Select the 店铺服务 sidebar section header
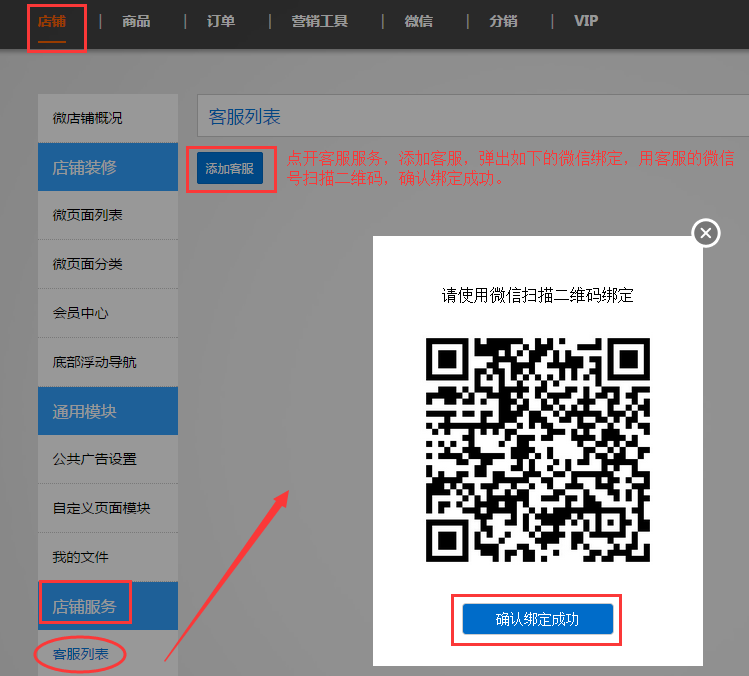The height and width of the screenshot is (676, 749). 108,606
